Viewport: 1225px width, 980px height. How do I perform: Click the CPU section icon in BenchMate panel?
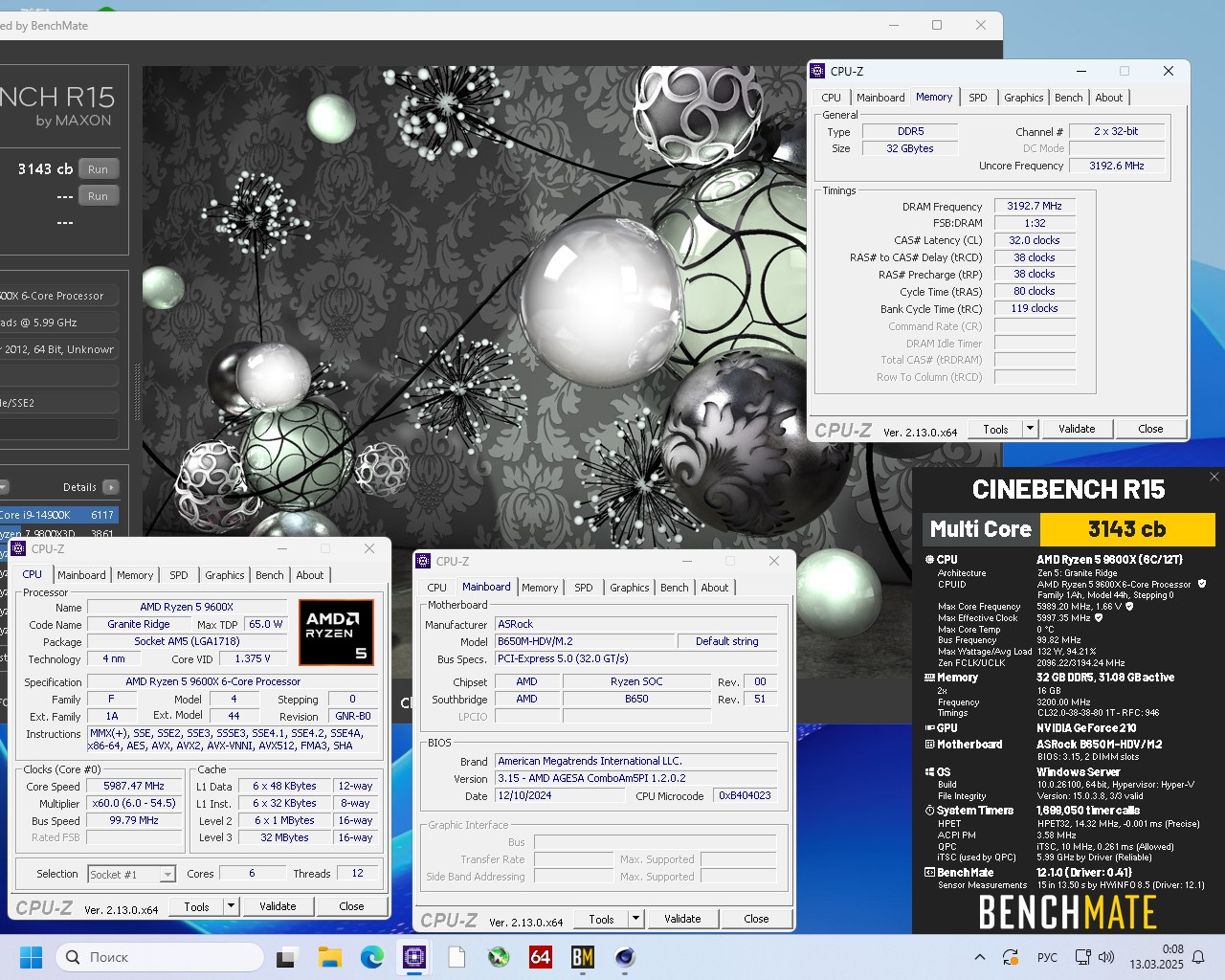coord(929,560)
